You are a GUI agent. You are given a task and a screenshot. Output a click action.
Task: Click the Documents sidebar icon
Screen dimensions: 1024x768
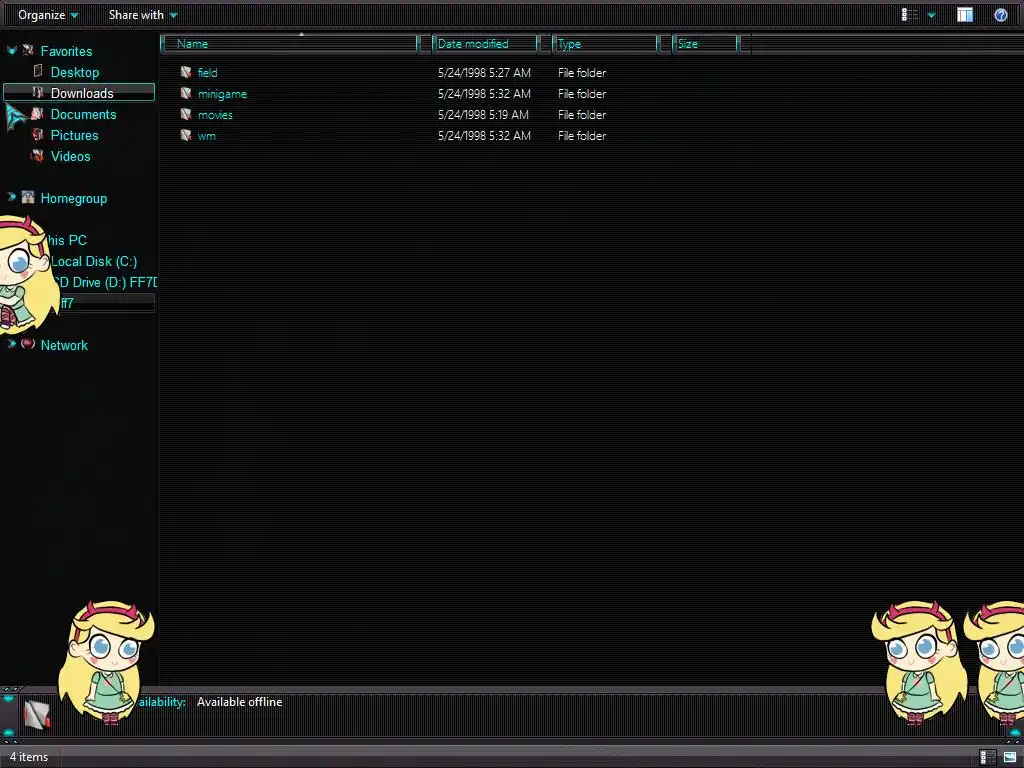pos(37,114)
